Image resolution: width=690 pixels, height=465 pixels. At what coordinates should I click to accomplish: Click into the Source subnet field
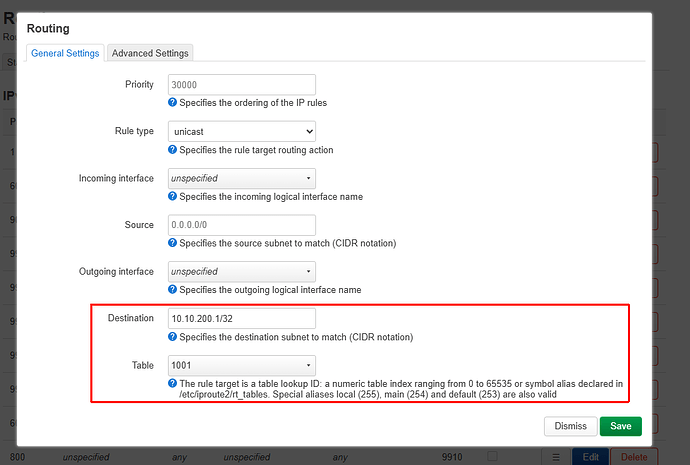[x=242, y=225]
